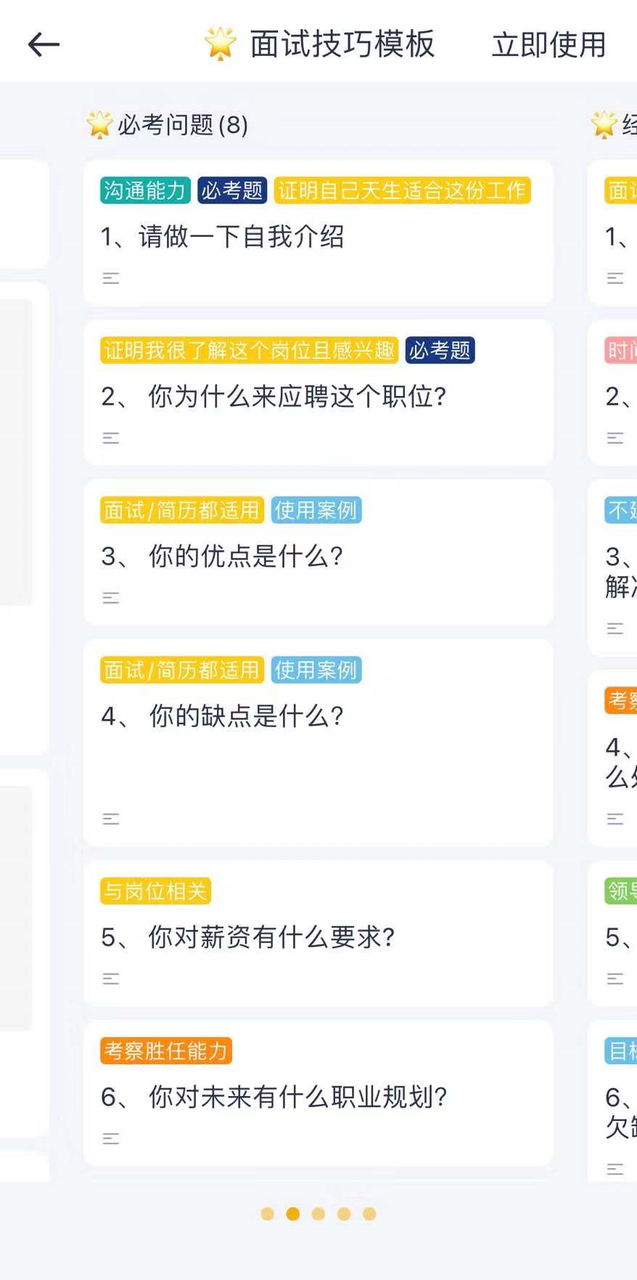
Task: Tap the second pagination dot at the bottom
Action: click(292, 1214)
